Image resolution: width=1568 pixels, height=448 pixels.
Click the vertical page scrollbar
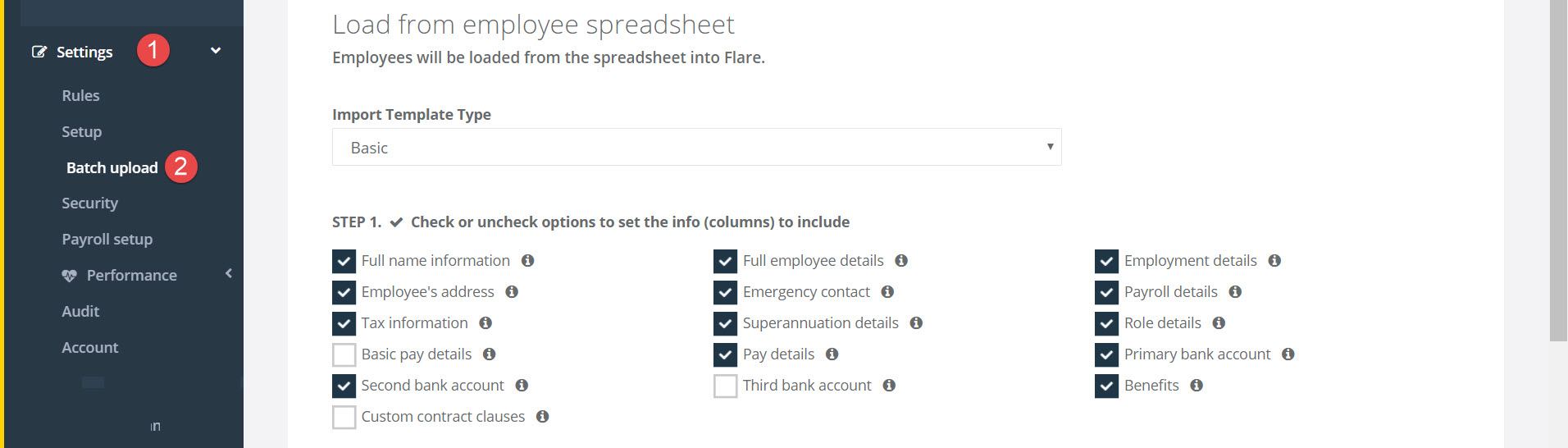pyautogui.click(x=1558, y=171)
